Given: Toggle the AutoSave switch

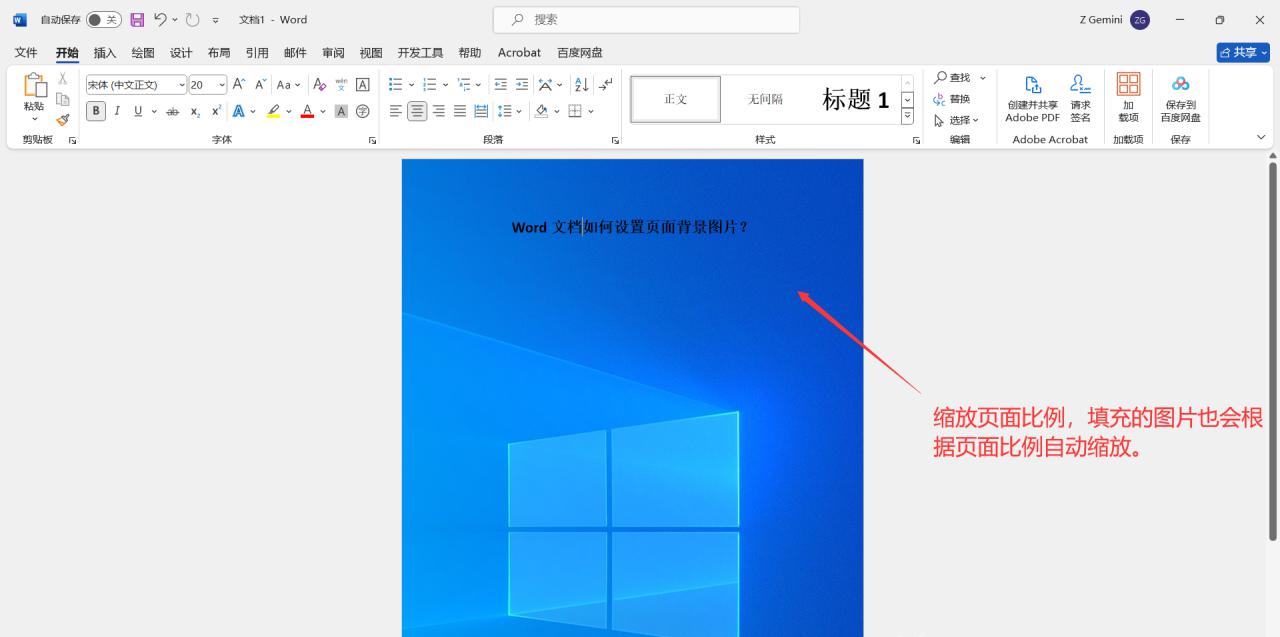Looking at the screenshot, I should pos(103,19).
